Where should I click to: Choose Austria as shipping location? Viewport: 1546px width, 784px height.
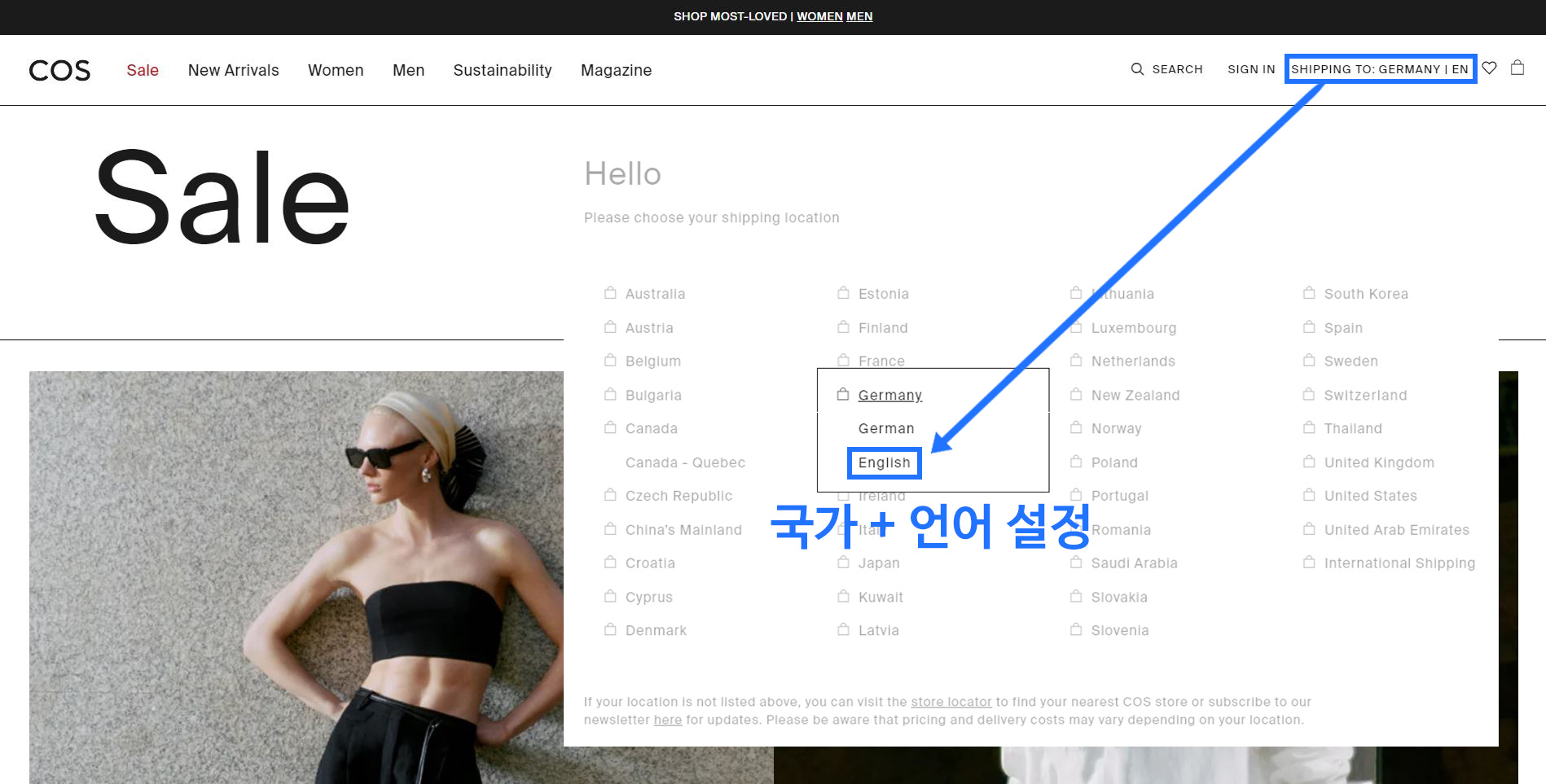(649, 328)
